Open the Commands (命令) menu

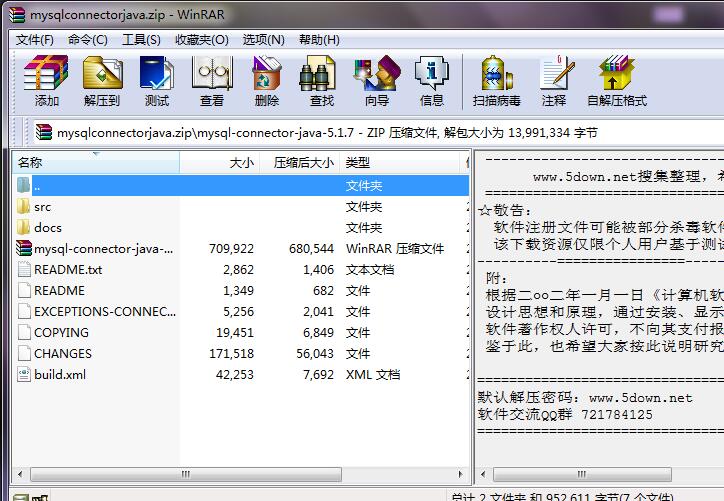88,40
